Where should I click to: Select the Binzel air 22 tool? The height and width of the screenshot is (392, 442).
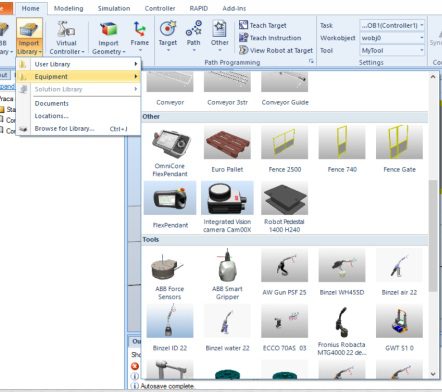[399, 273]
